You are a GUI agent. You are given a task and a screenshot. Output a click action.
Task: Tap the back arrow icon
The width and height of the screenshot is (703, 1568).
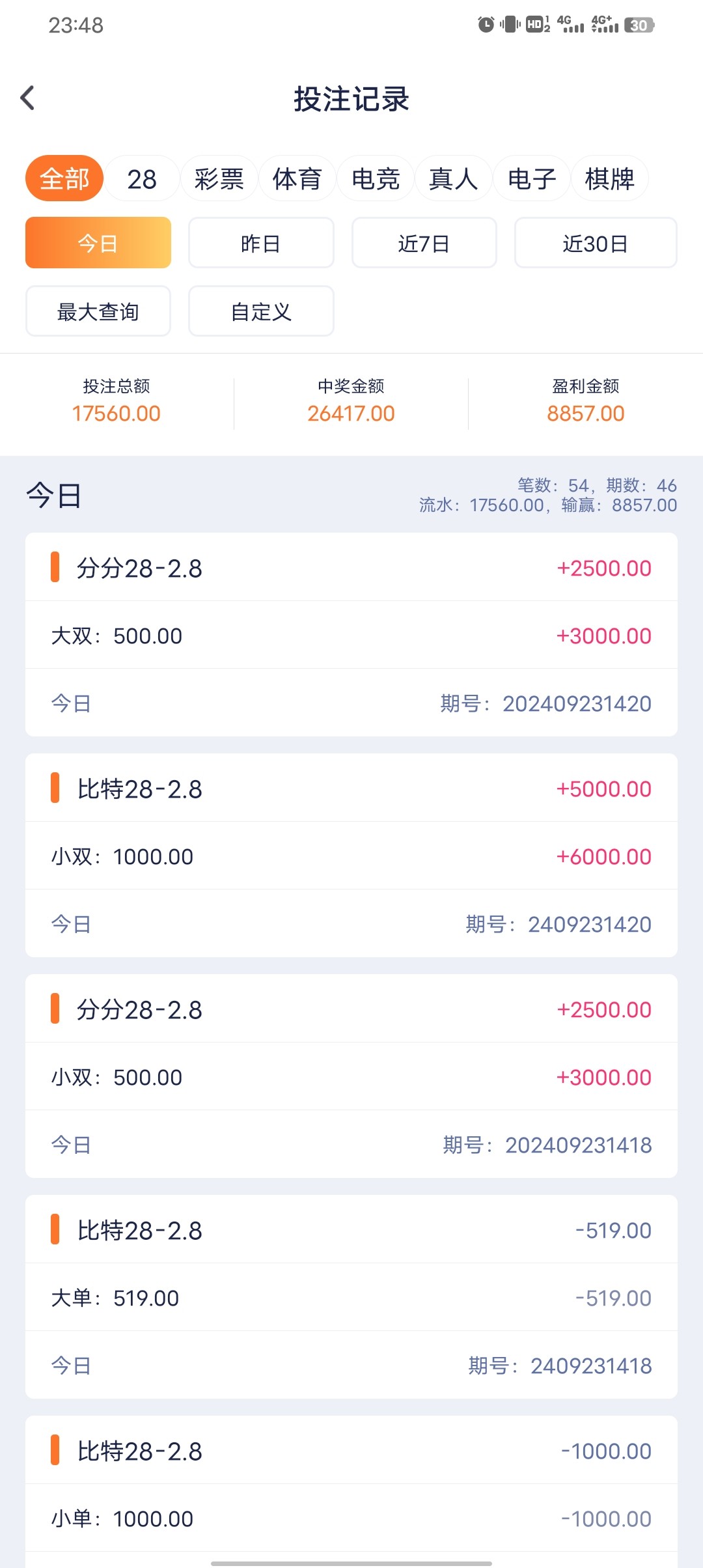coord(27,98)
